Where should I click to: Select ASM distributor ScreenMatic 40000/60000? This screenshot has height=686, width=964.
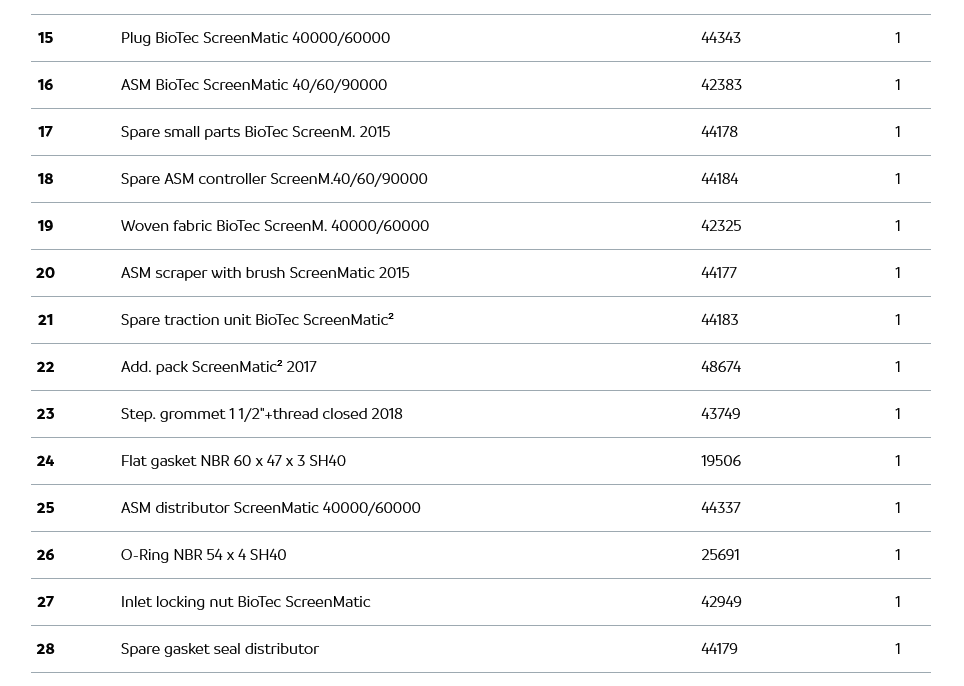point(270,508)
